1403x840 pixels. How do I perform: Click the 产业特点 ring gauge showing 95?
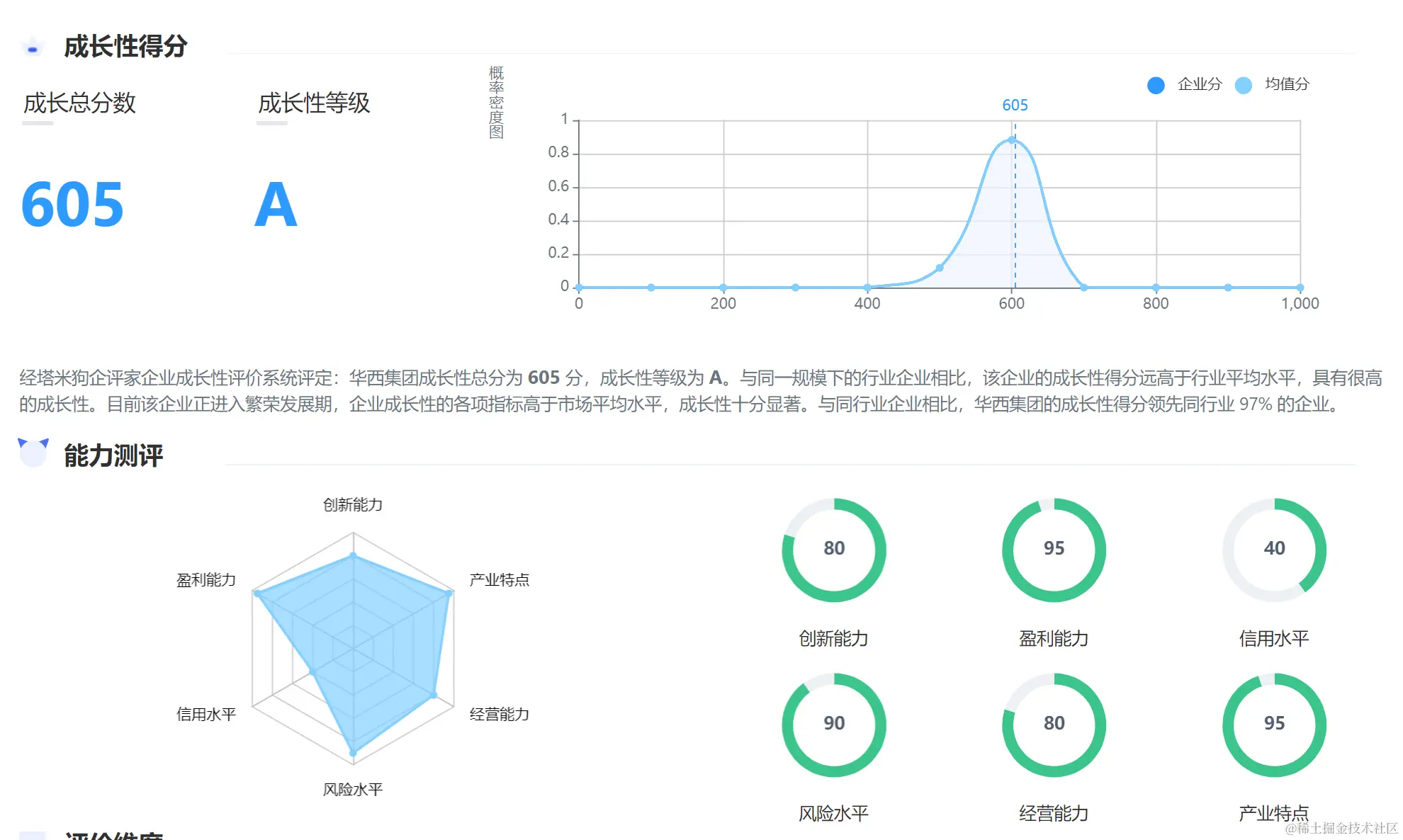(1274, 725)
